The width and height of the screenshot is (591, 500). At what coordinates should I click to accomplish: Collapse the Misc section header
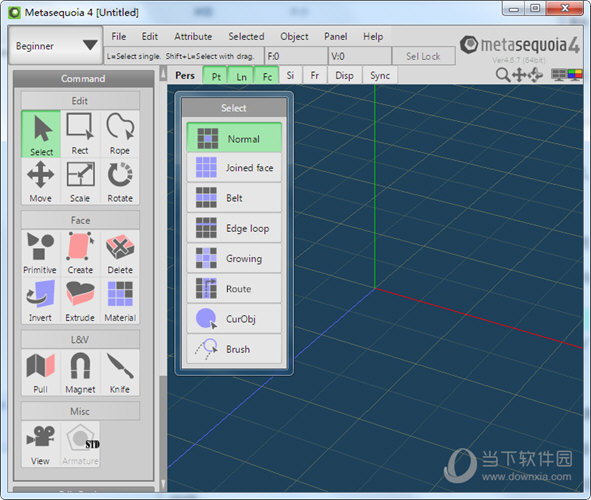pos(80,411)
